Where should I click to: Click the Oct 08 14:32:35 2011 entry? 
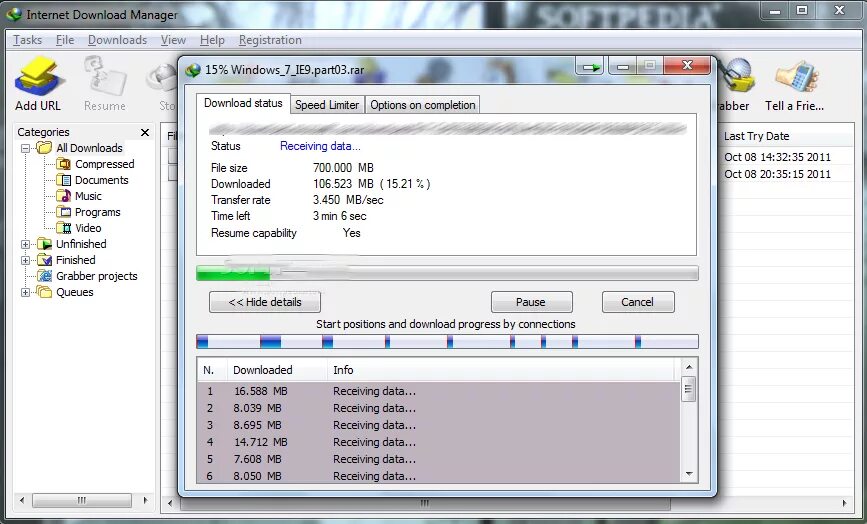pos(777,157)
